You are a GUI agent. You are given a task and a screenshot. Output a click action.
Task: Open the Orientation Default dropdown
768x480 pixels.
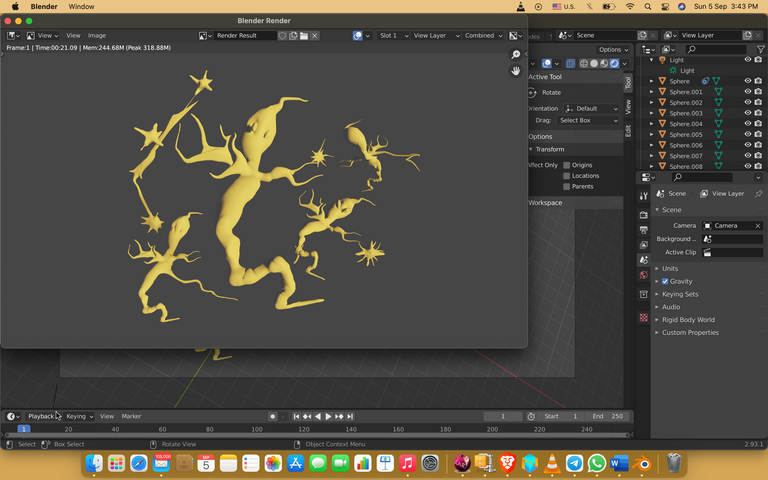pyautogui.click(x=591, y=109)
